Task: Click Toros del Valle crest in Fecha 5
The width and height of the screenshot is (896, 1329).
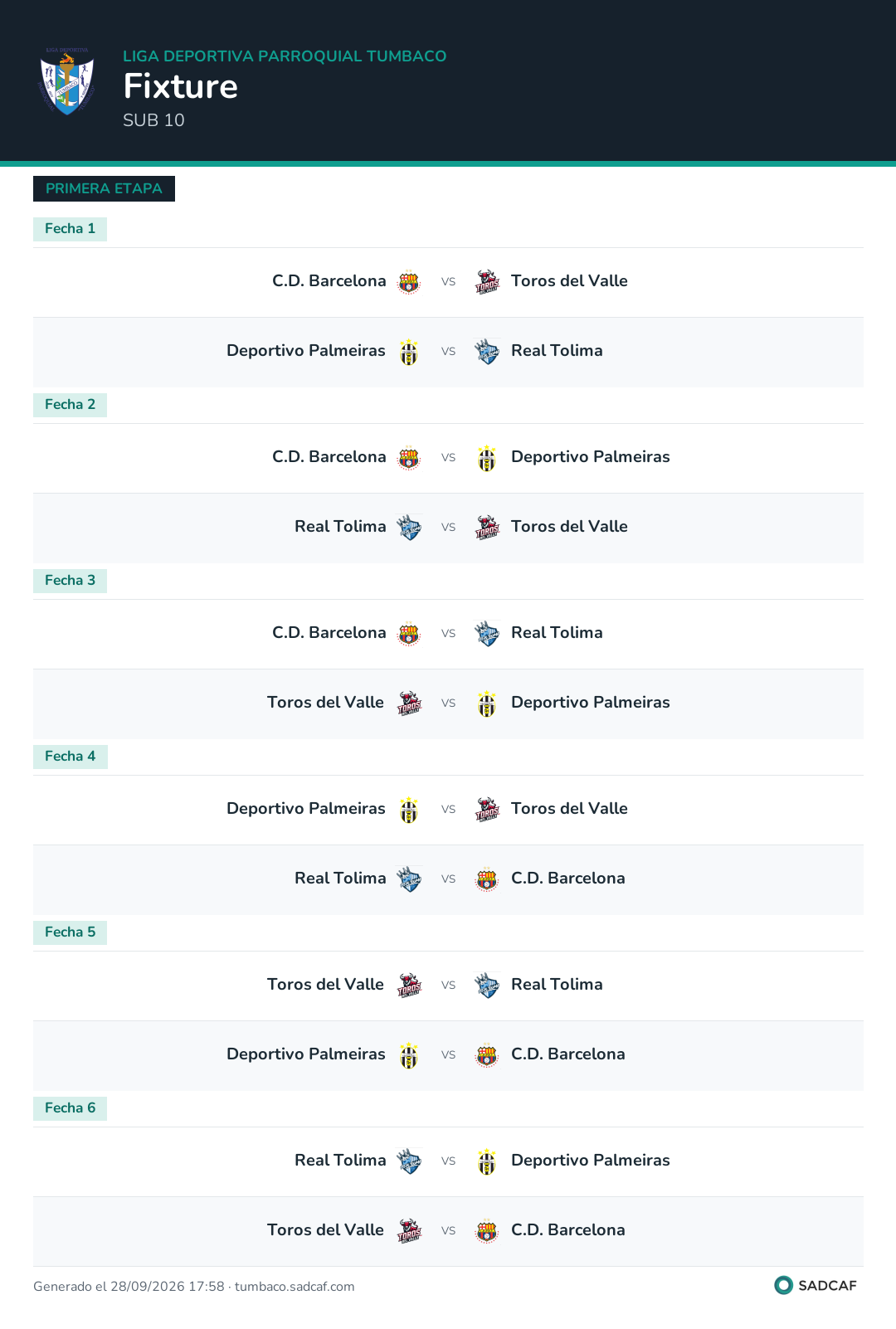Action: [409, 986]
